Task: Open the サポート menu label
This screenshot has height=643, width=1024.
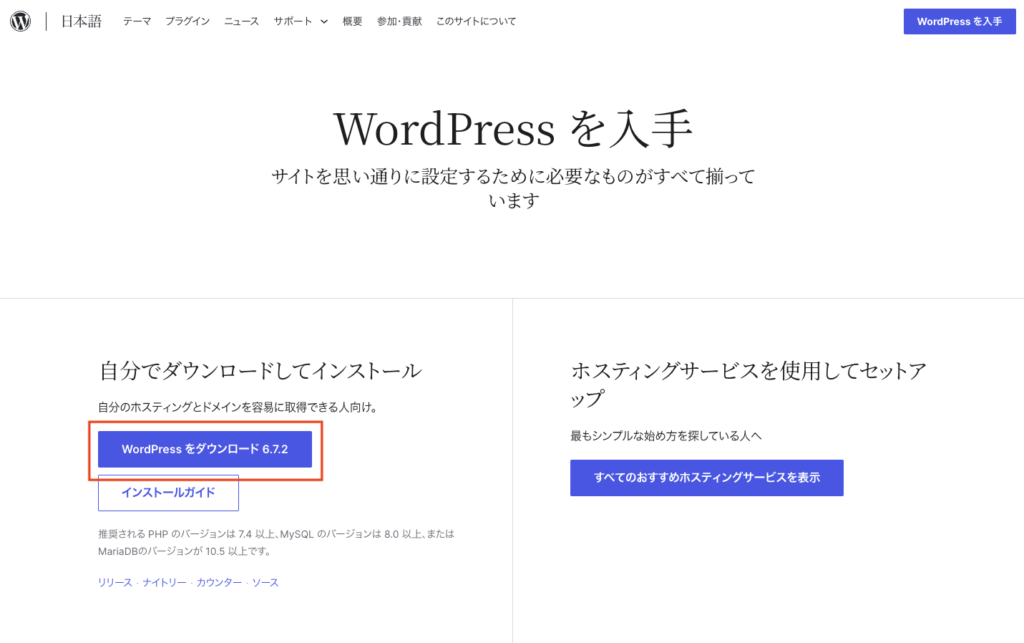Action: point(293,21)
